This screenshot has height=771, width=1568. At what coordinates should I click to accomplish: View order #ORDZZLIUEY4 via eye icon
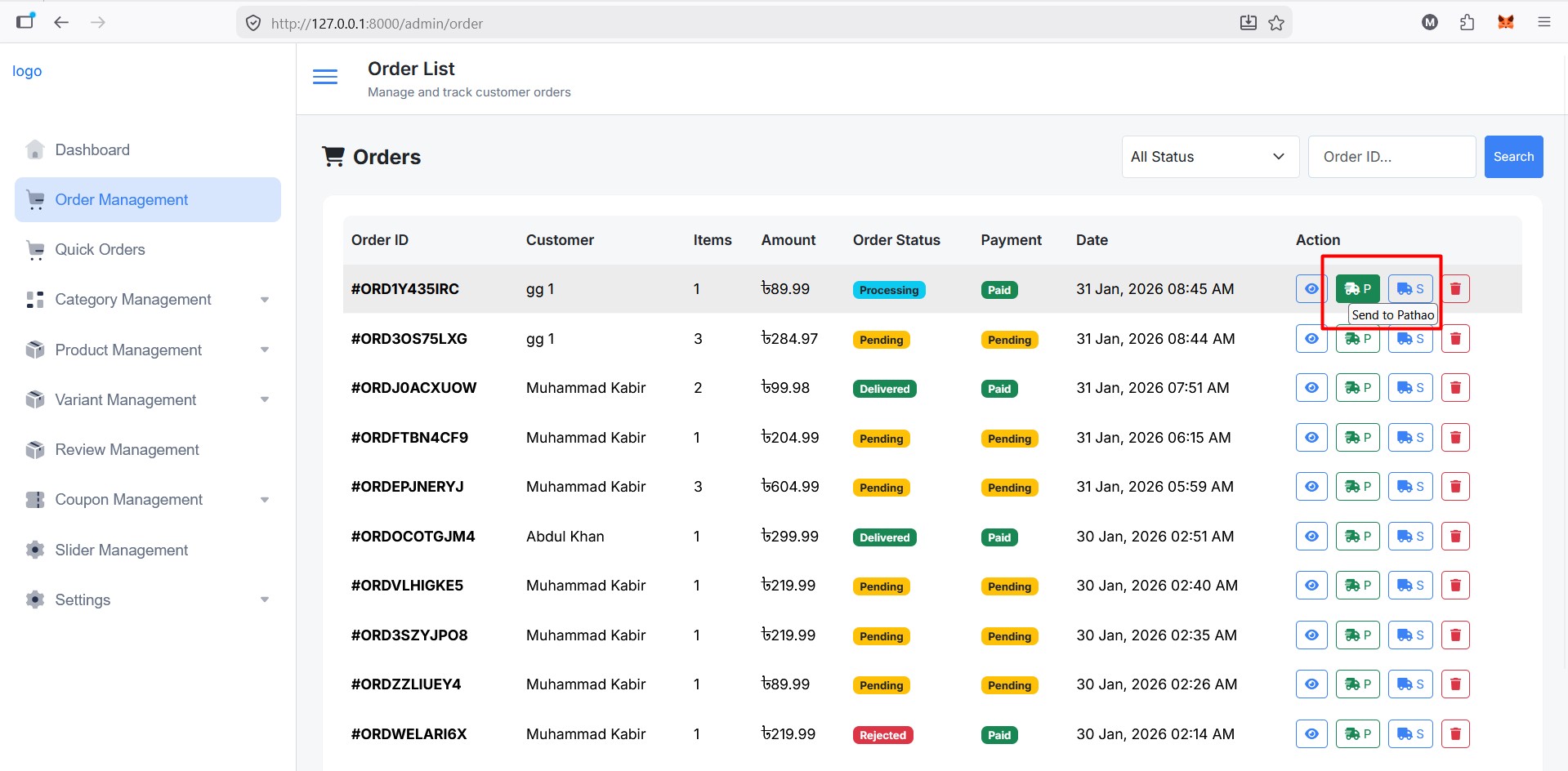[1311, 684]
